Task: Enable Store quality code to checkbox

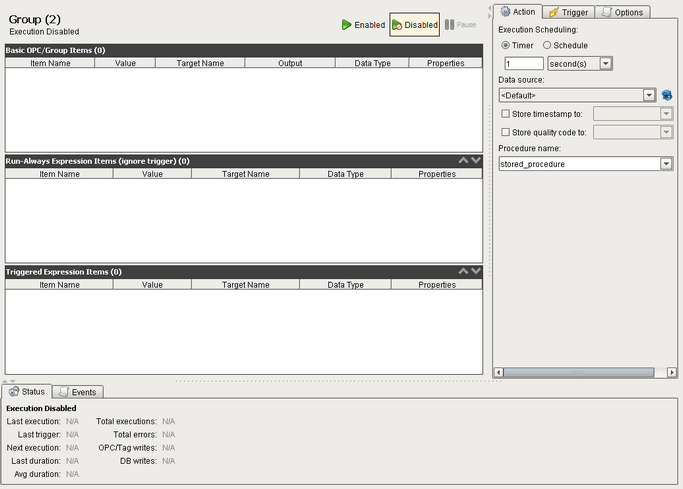Action: coord(505,132)
